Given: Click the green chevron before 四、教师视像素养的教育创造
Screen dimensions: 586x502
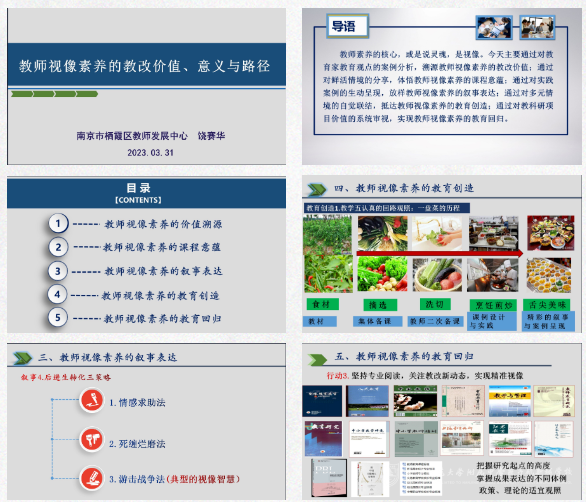Looking at the screenshot, I should click(317, 189).
